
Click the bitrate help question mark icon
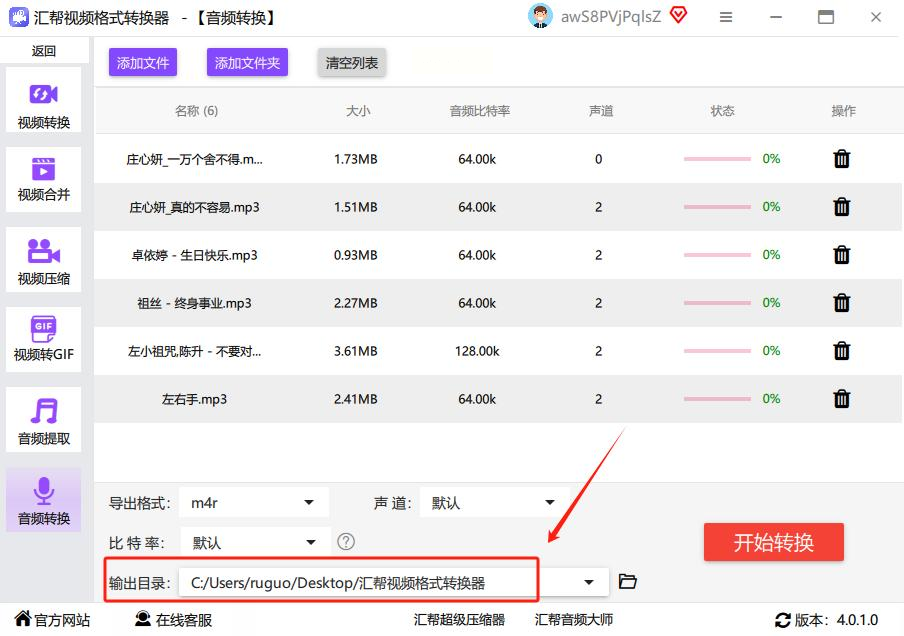346,542
